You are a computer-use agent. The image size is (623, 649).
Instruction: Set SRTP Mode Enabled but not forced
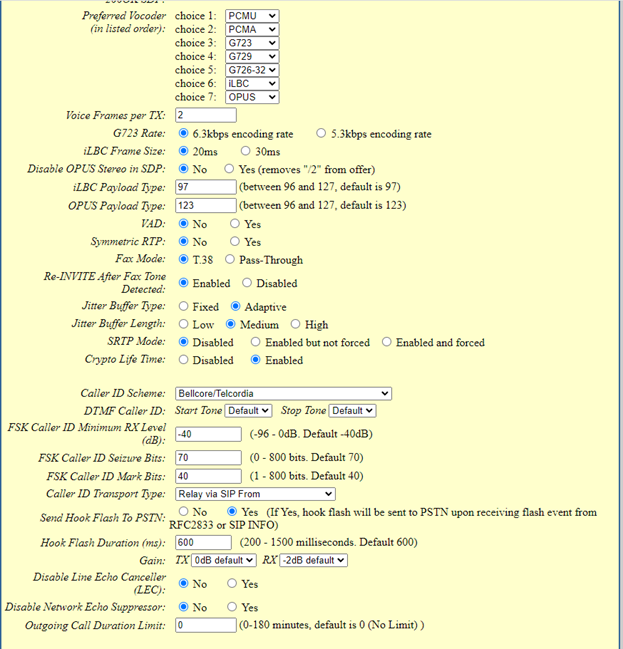(x=255, y=342)
